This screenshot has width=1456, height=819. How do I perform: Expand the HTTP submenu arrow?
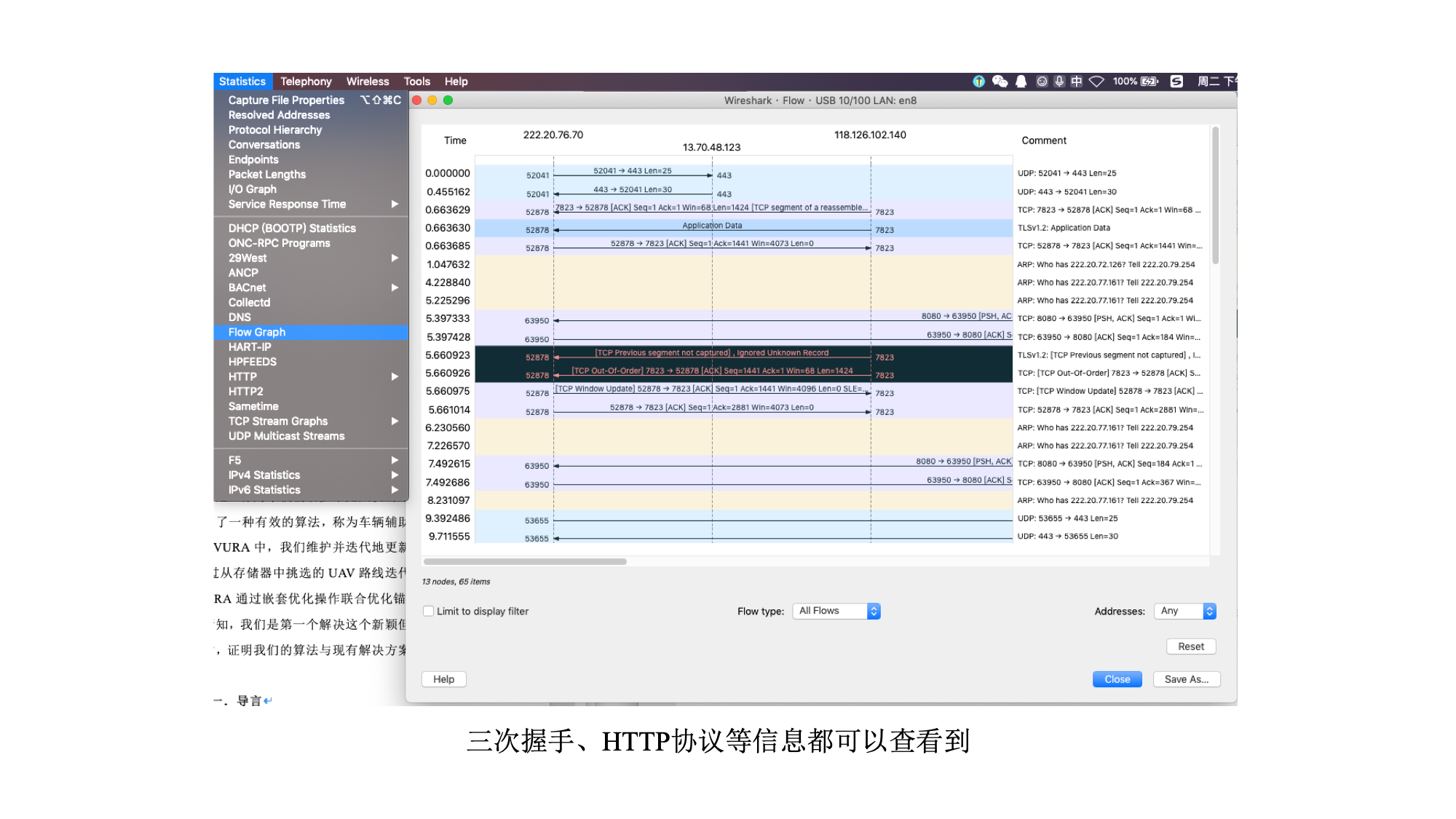395,376
